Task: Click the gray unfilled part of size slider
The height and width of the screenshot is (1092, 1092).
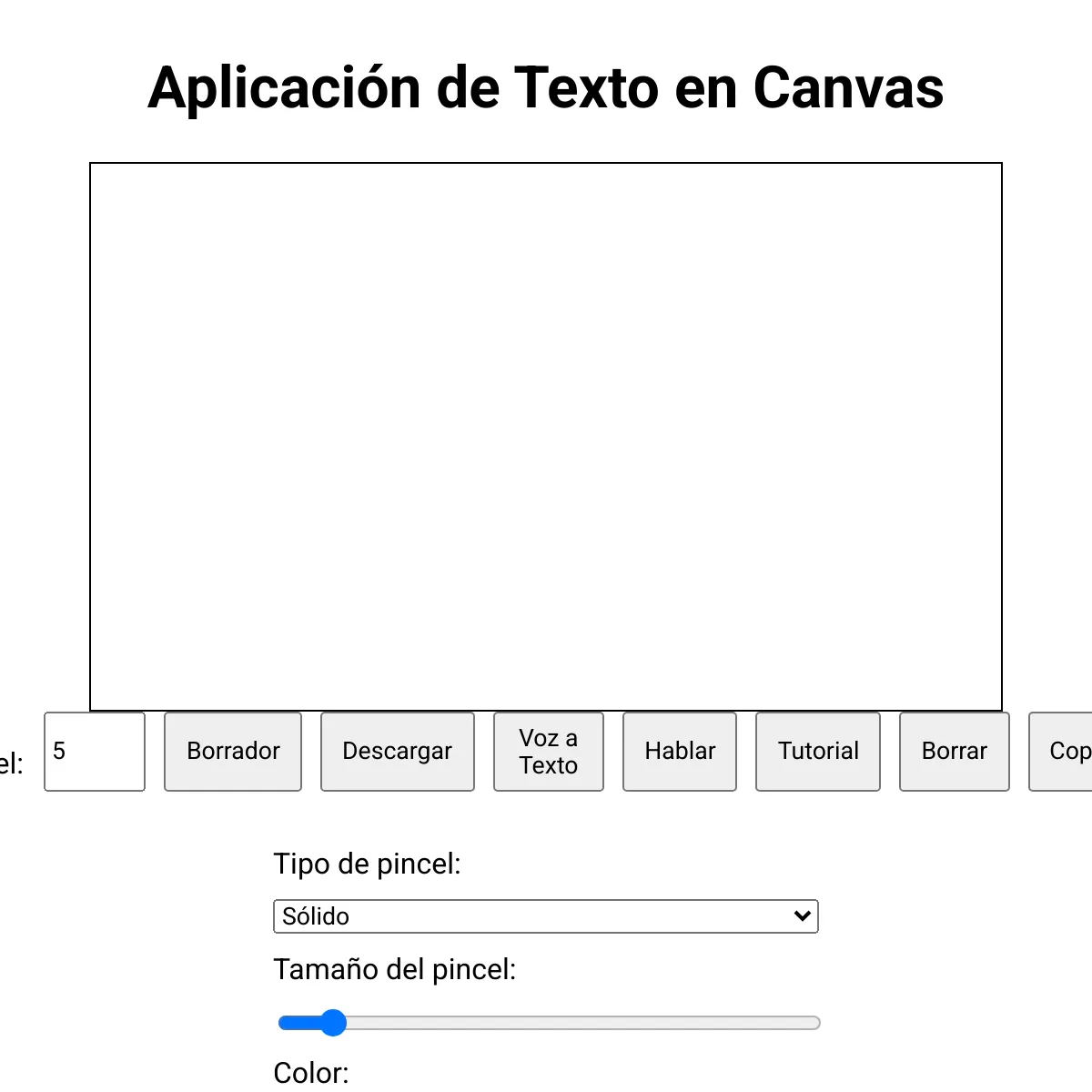Action: (x=582, y=1023)
